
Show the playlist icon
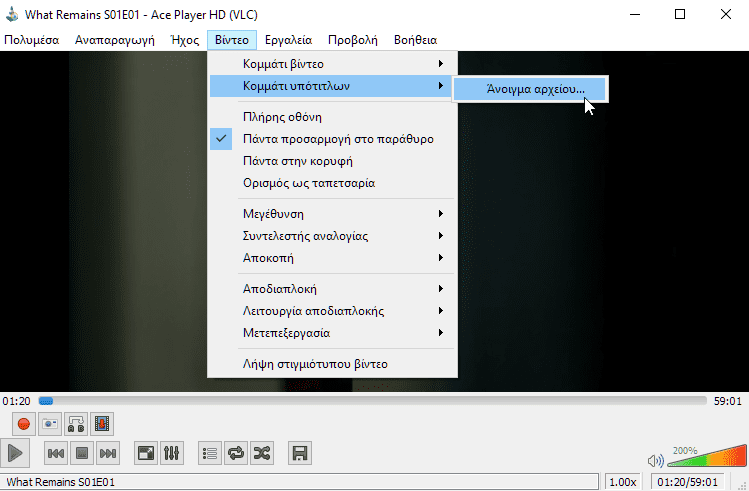[x=210, y=453]
